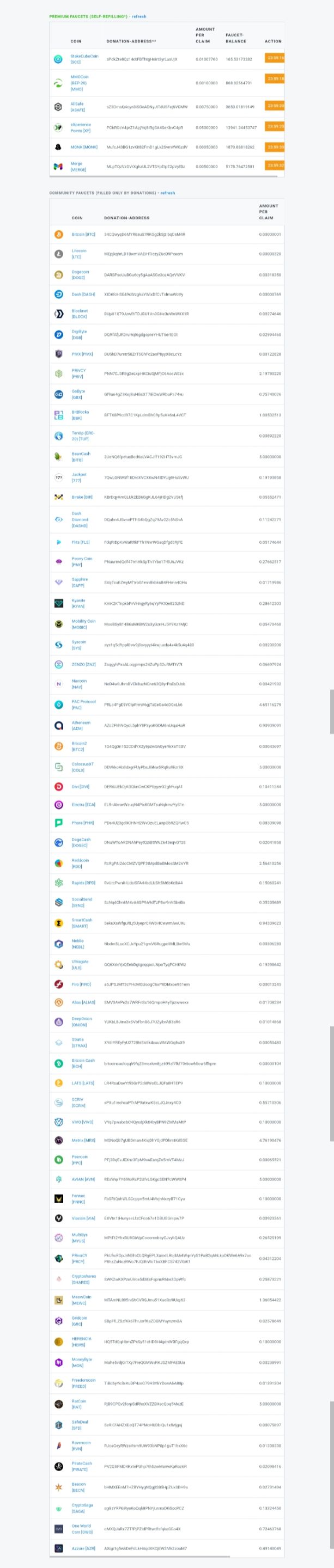Open the Litecoin [LTC] coin link

pos(79,254)
